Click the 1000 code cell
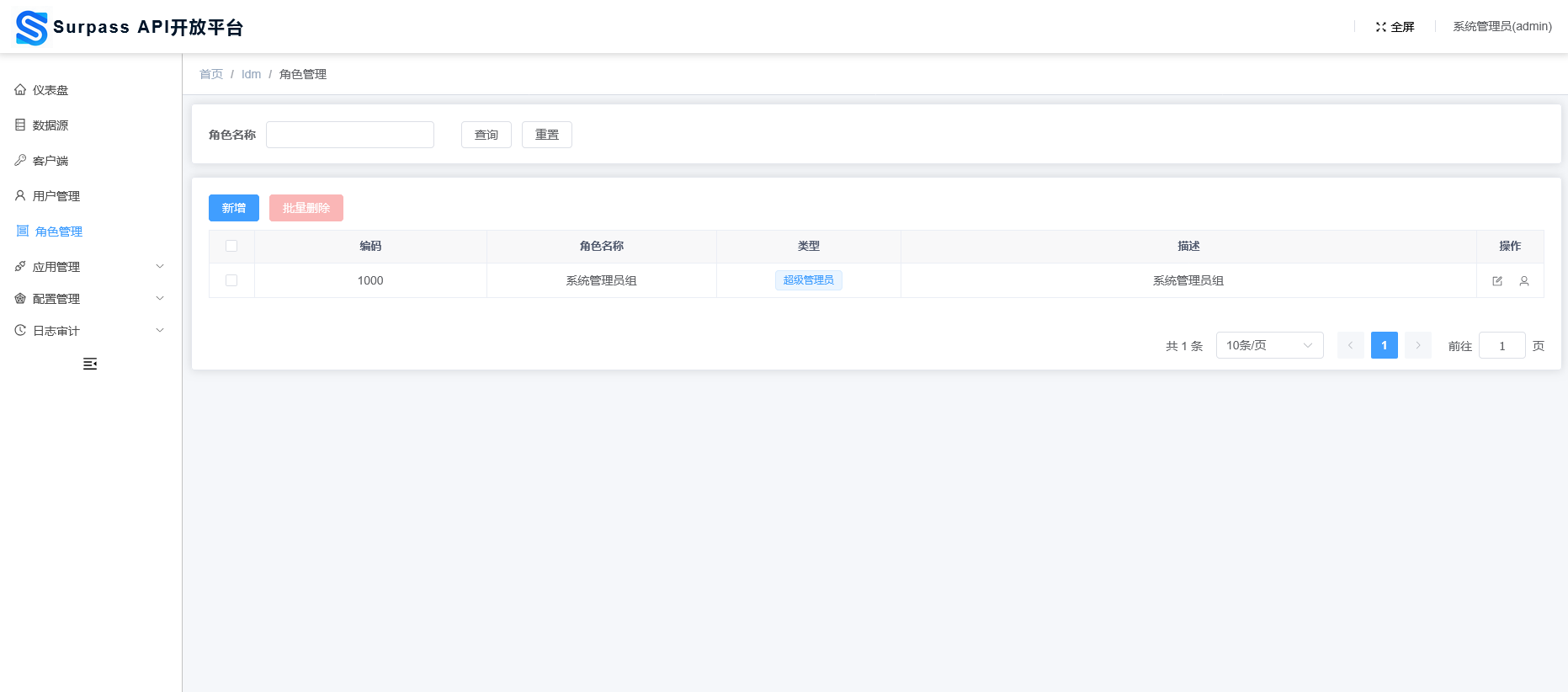The width and height of the screenshot is (1568, 692). [x=370, y=280]
